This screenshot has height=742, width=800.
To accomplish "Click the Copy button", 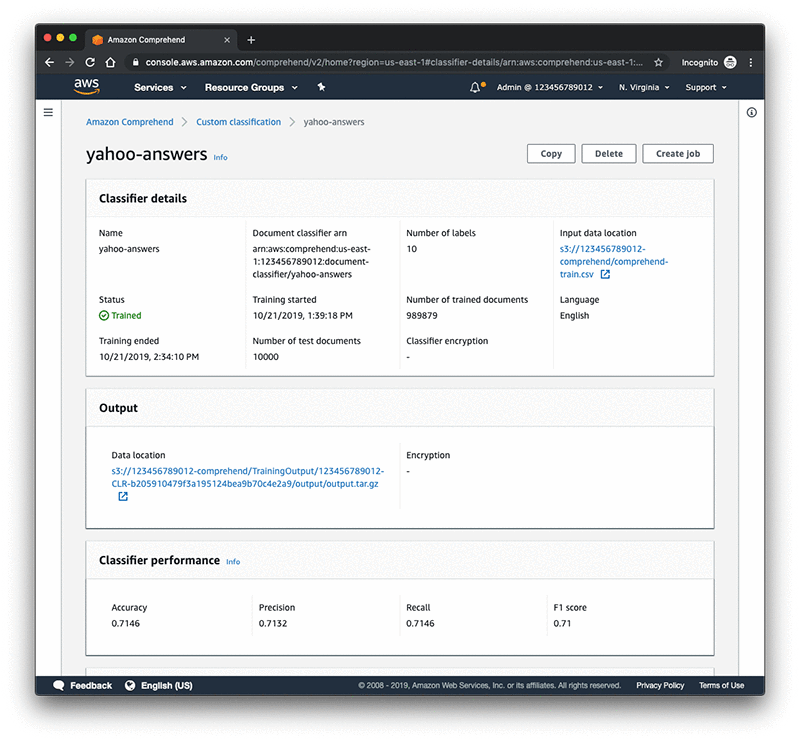I will pyautogui.click(x=551, y=154).
